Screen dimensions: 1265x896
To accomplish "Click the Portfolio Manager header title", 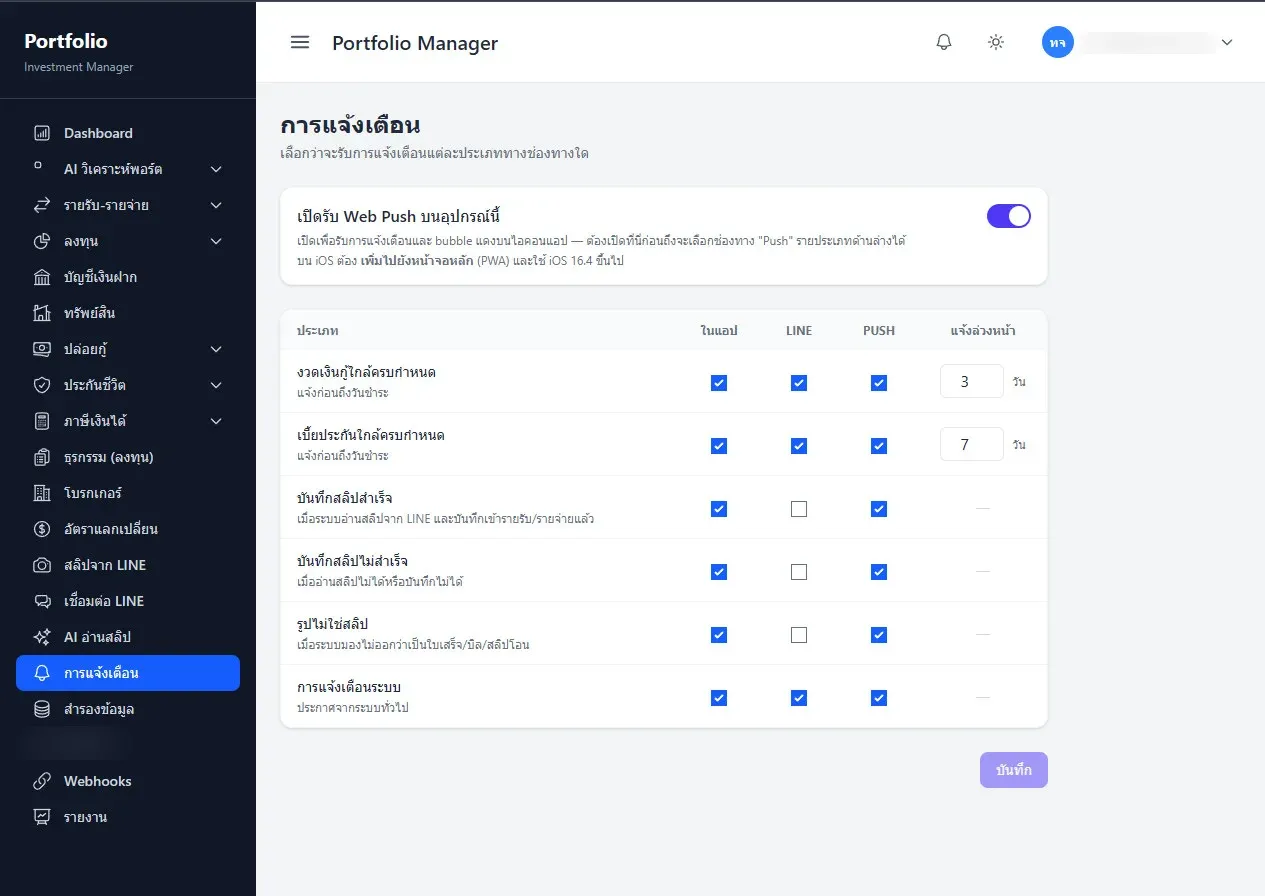I will [x=415, y=43].
